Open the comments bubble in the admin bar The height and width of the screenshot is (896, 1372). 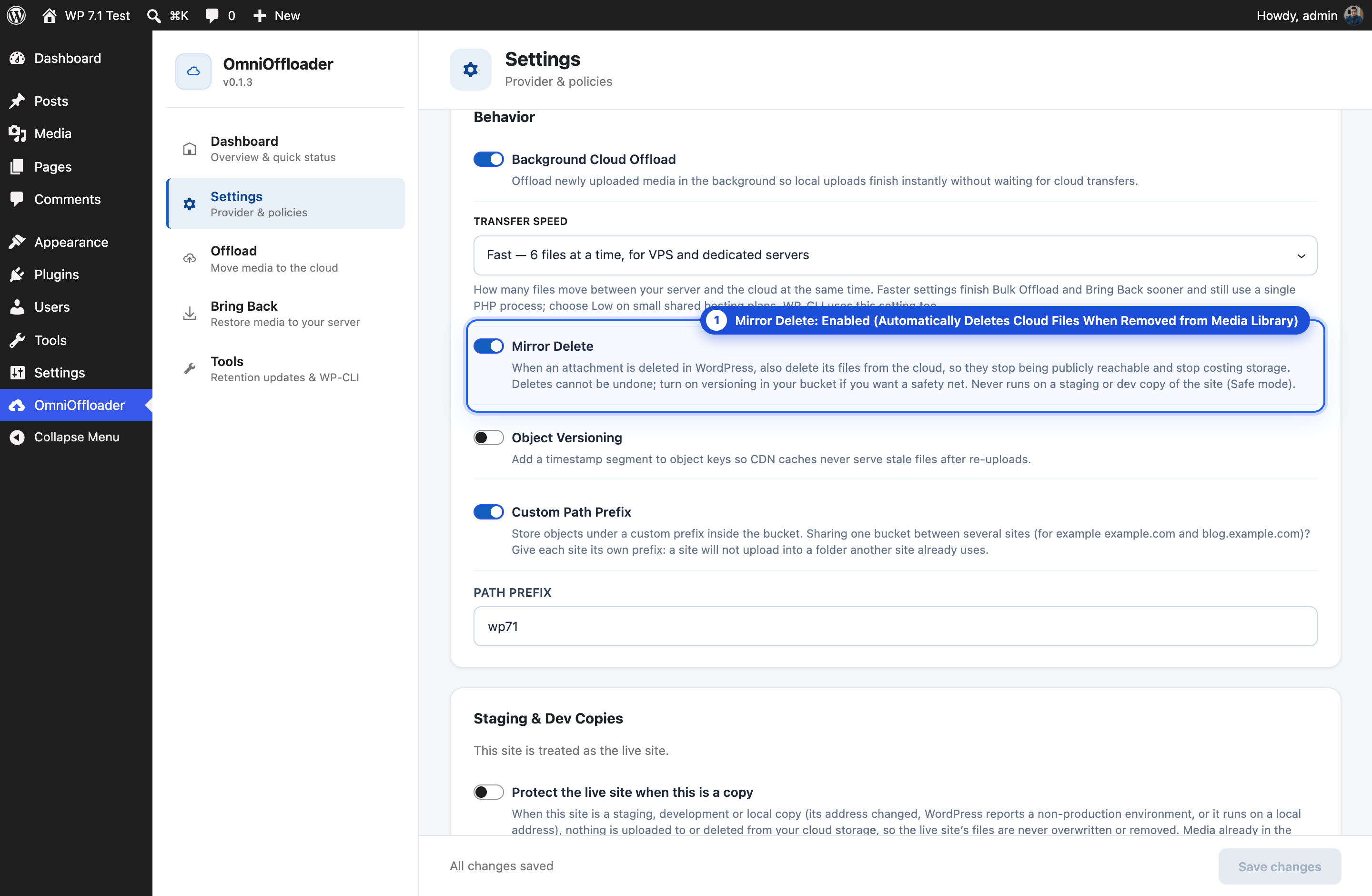(212, 16)
